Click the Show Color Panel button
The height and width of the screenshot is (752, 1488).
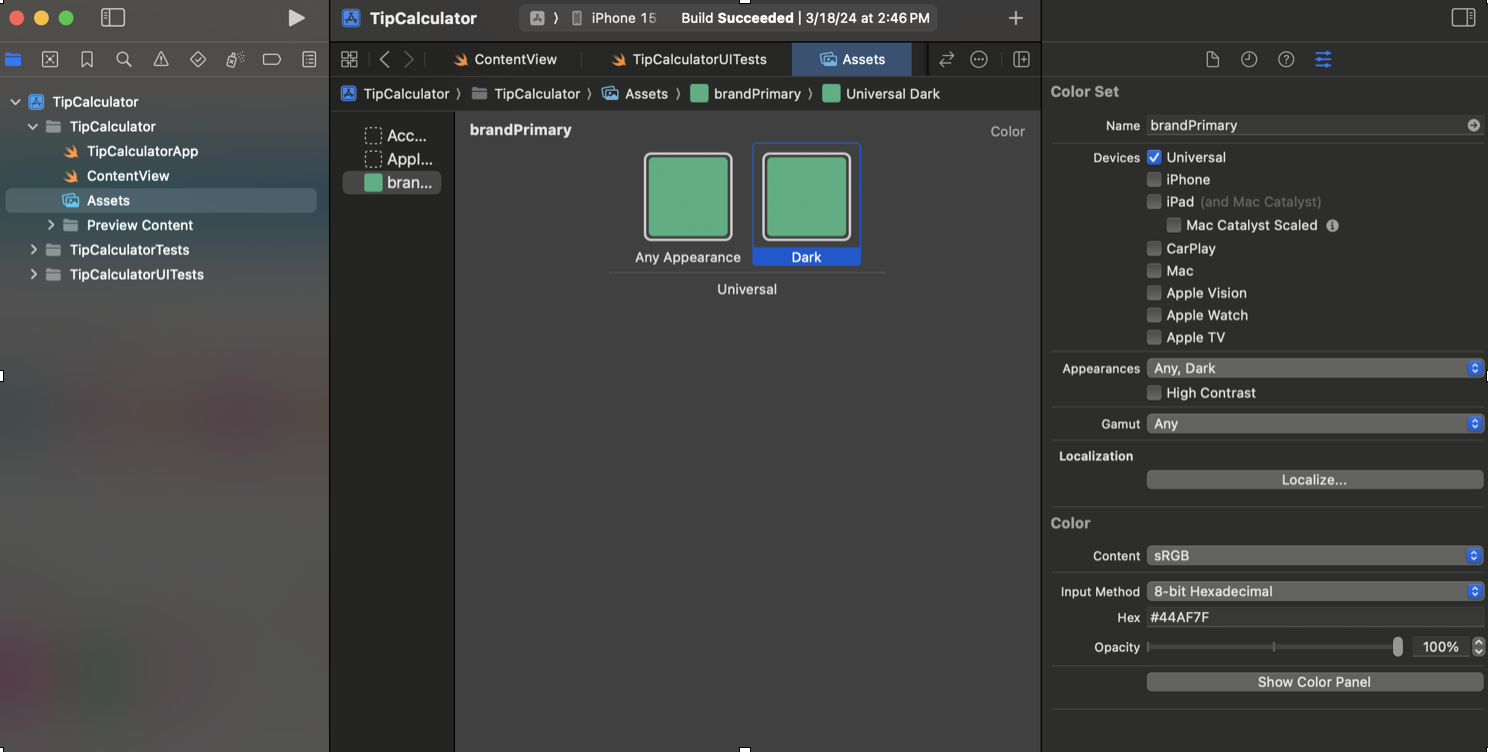[x=1315, y=682]
